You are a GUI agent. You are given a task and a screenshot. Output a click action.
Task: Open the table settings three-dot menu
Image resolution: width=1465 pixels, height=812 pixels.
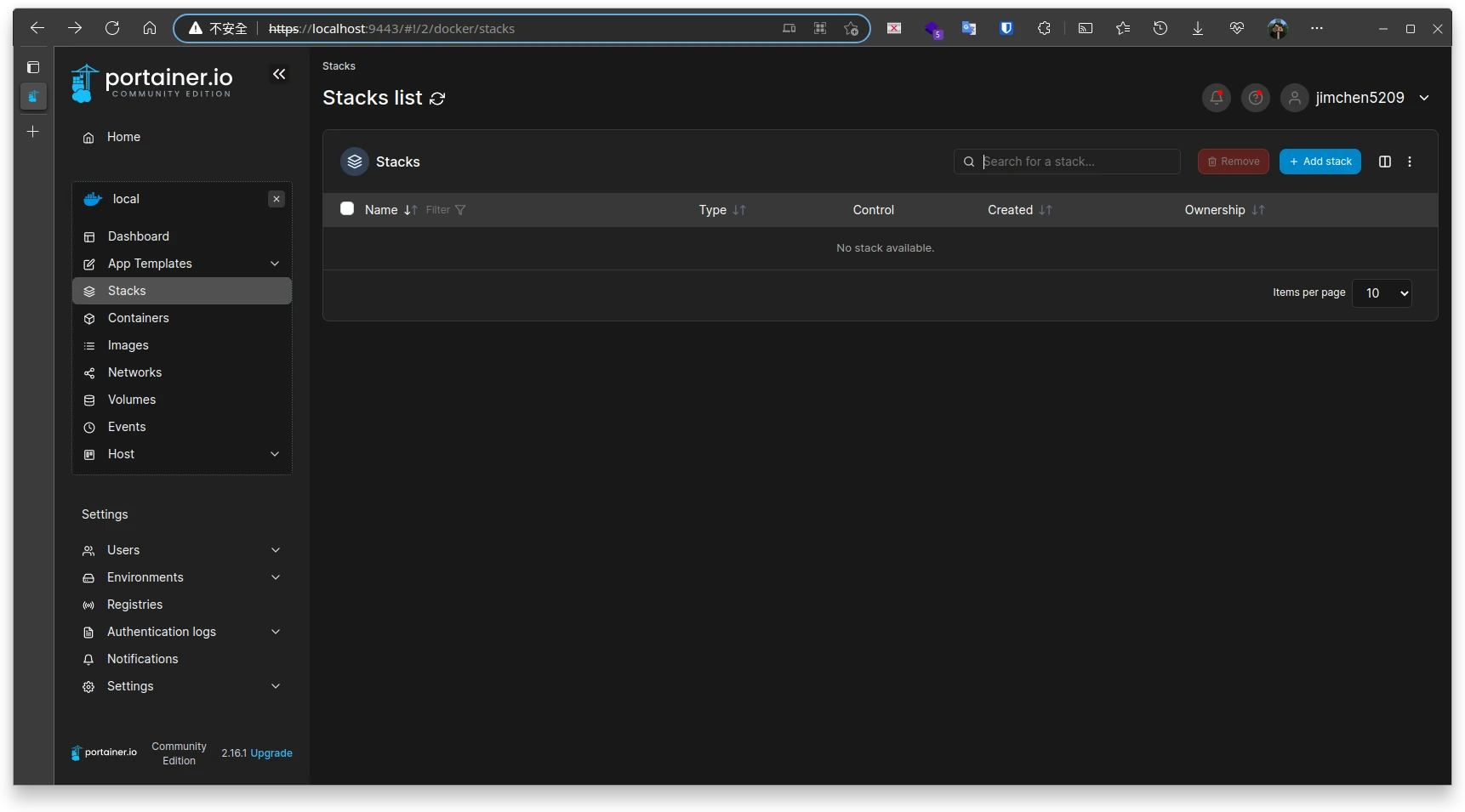tap(1410, 162)
